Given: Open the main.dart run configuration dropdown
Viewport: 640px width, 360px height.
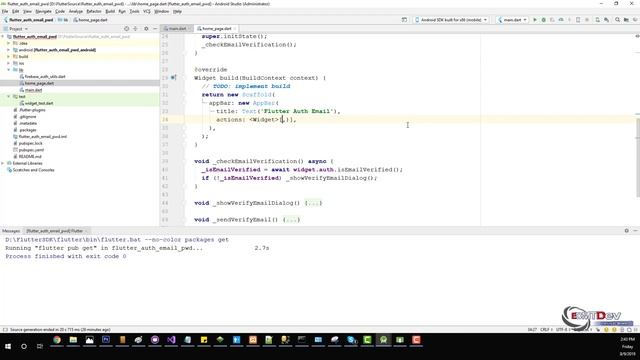Looking at the screenshot, I should (x=513, y=20).
